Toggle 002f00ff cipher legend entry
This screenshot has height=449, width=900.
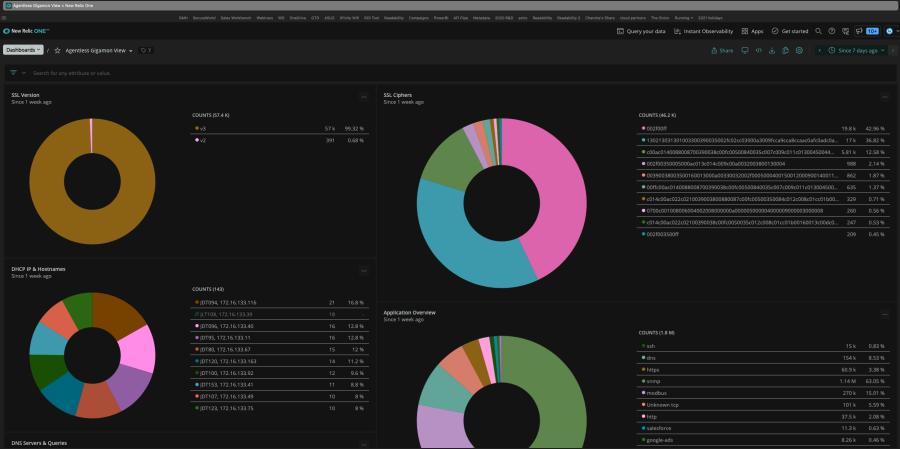764,129
